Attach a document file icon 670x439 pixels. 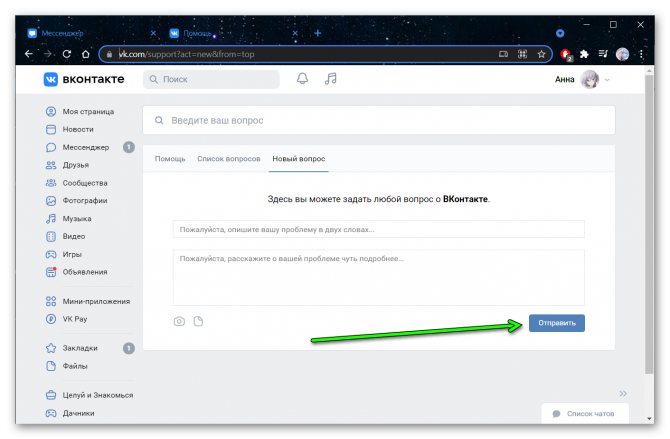pyautogui.click(x=198, y=321)
